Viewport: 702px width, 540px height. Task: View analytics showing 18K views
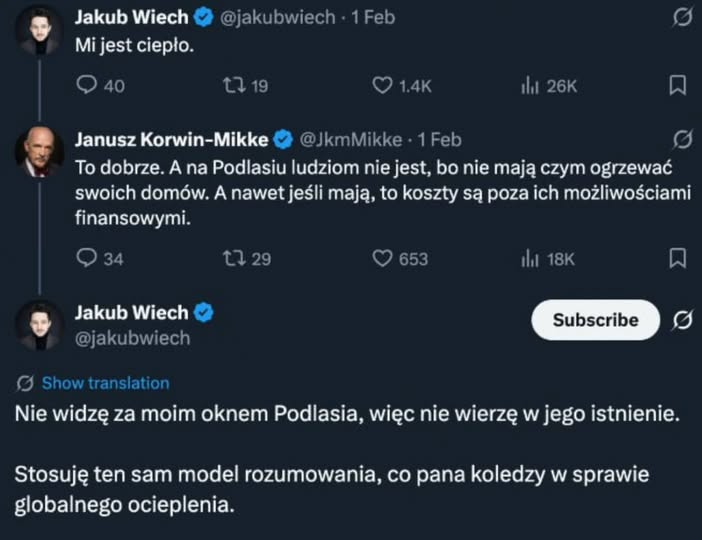(530, 259)
